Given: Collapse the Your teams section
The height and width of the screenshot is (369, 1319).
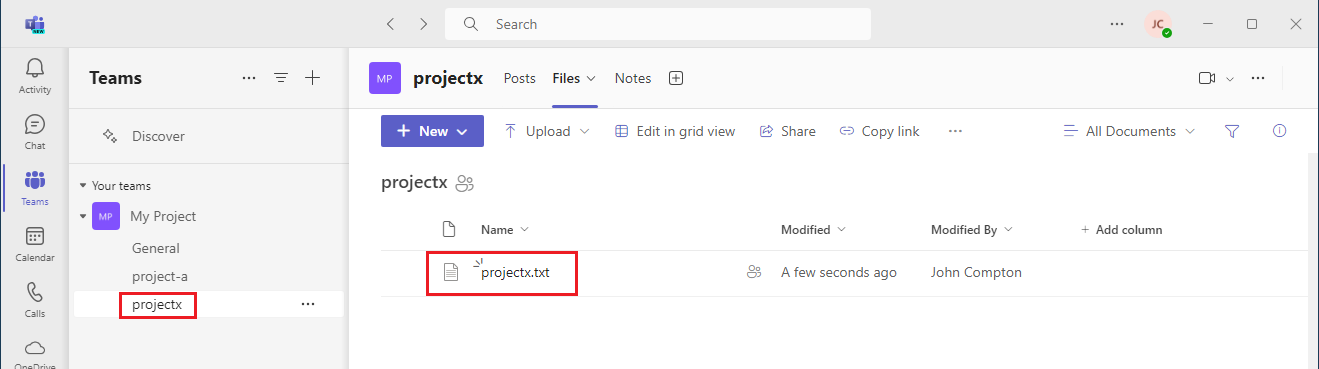Looking at the screenshot, I should tap(83, 186).
